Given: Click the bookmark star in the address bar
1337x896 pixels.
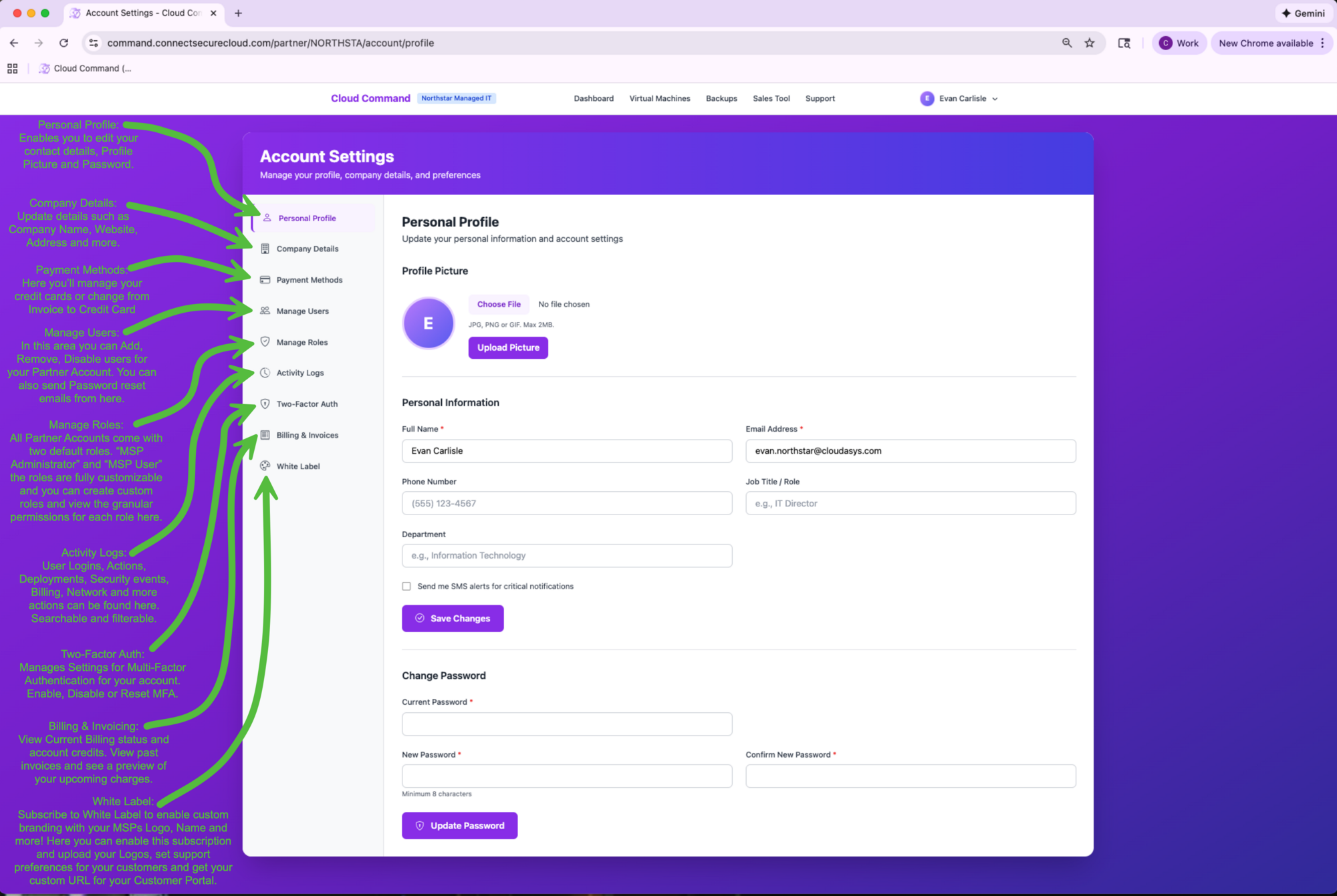Looking at the screenshot, I should [1090, 43].
